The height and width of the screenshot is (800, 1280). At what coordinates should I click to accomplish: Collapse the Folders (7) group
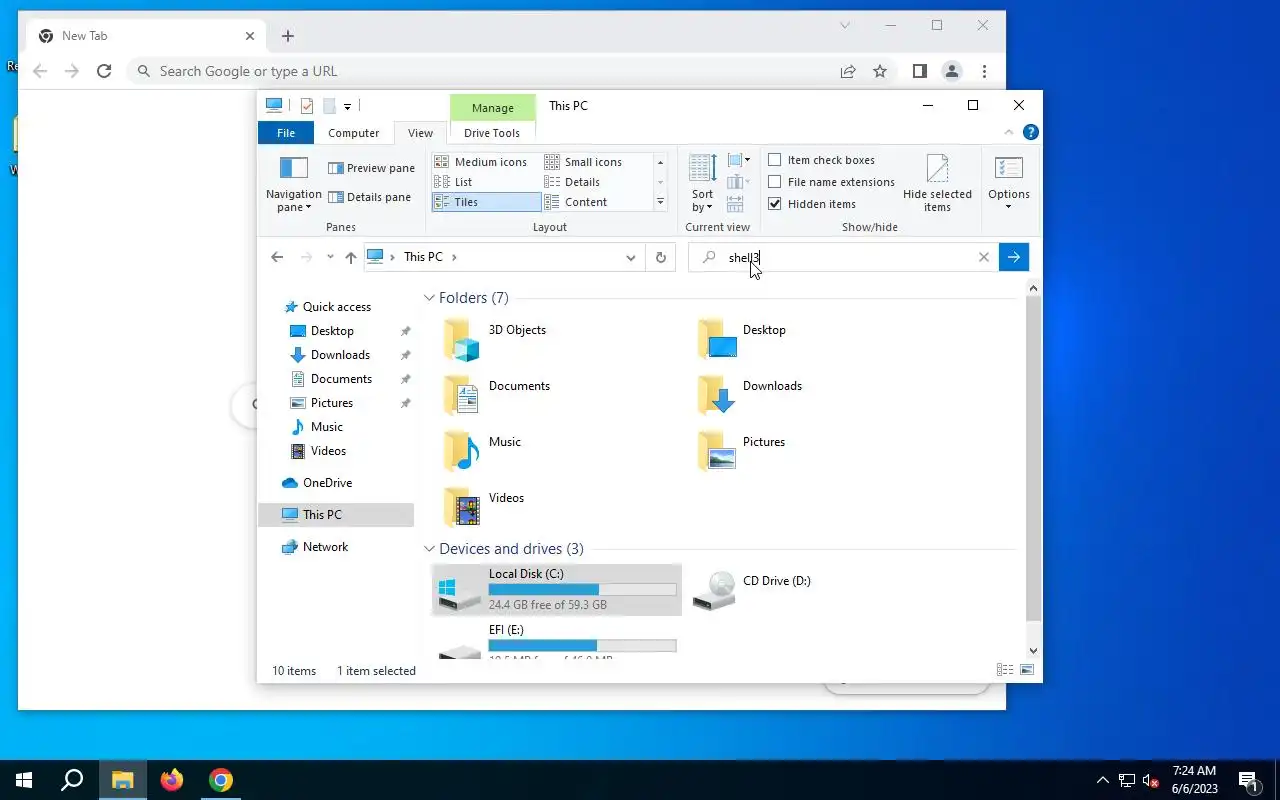coord(429,298)
